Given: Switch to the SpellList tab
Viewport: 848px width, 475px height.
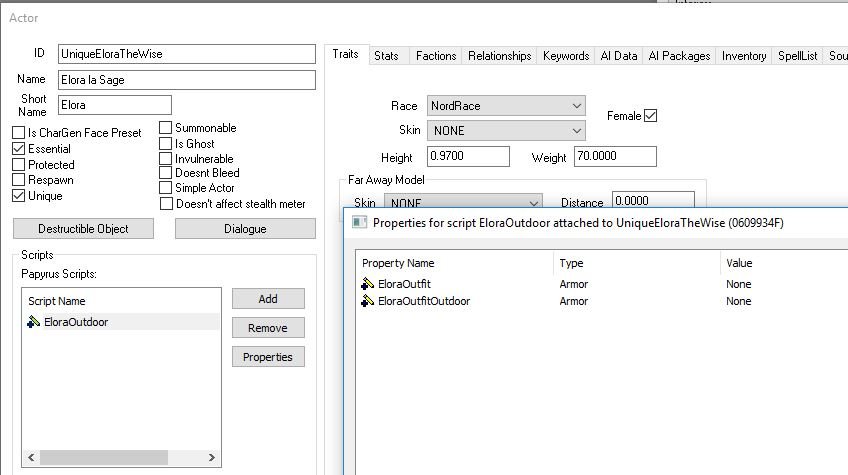Looking at the screenshot, I should click(798, 56).
